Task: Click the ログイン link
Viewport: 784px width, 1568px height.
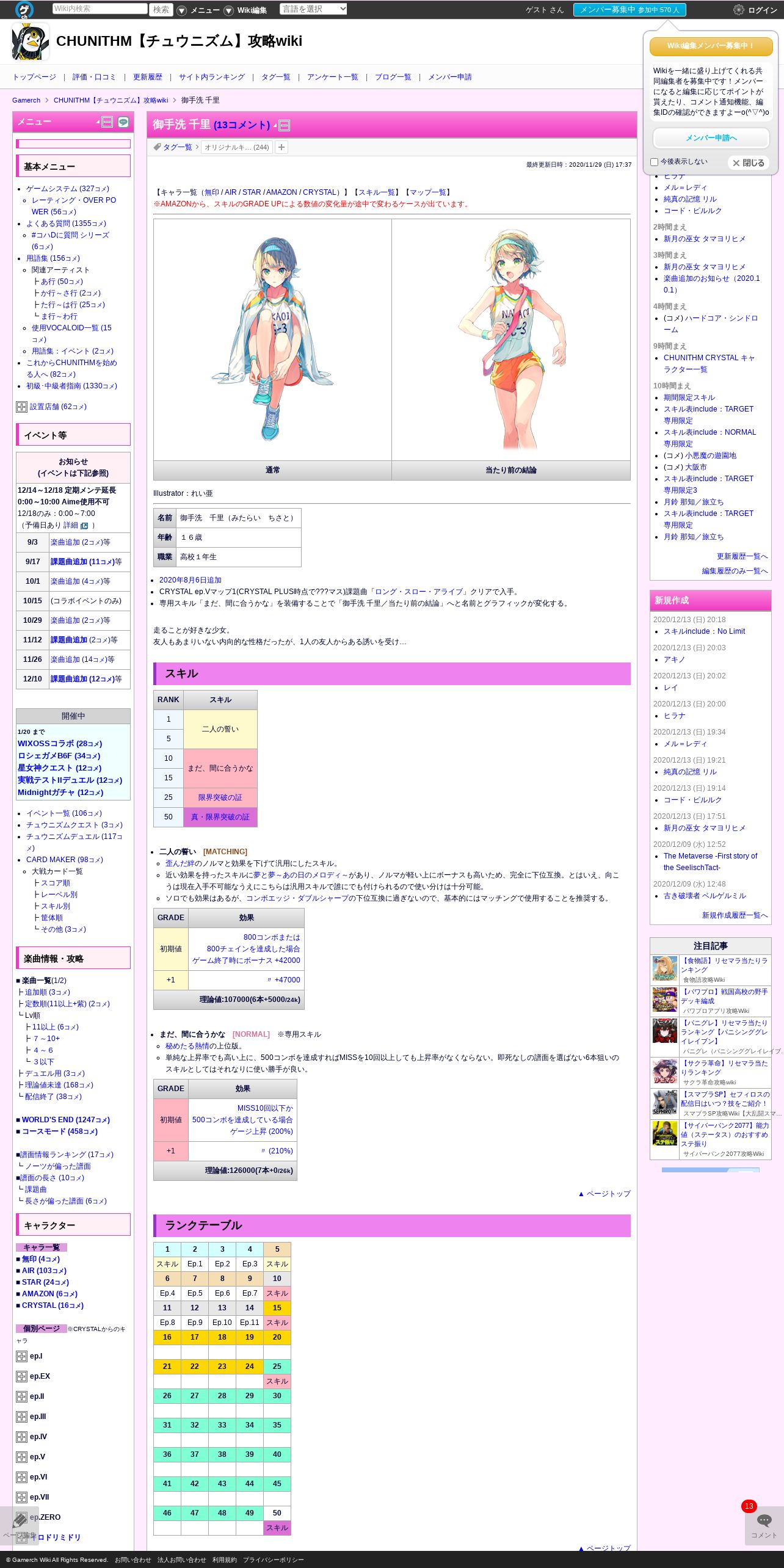Action: click(763, 10)
